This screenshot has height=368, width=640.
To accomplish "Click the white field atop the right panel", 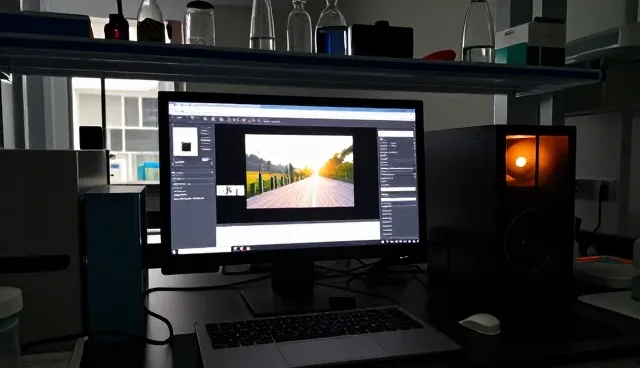I will coord(396,134).
